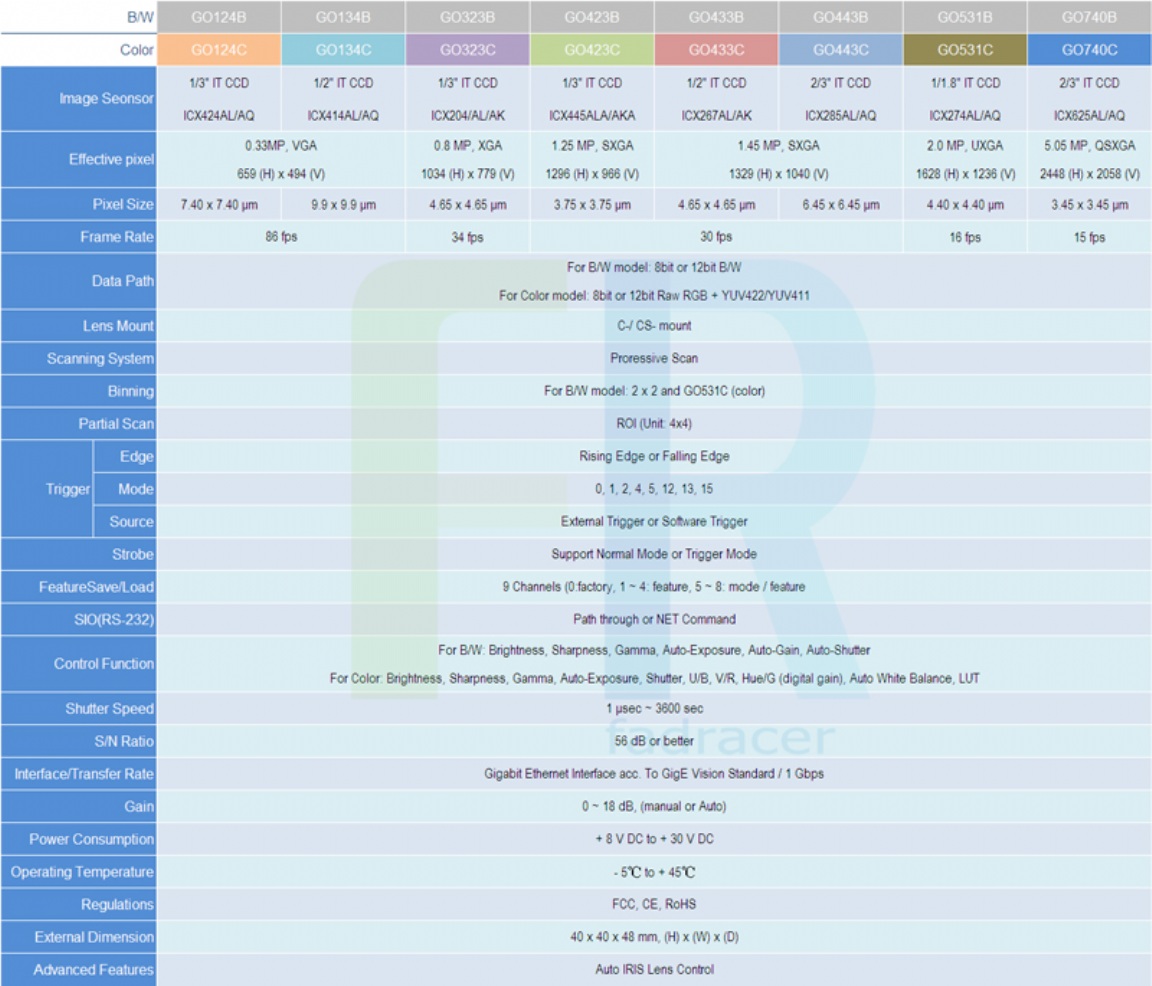Click the Auto IRIS Lens Control cell
1152x986 pixels.
(x=654, y=970)
